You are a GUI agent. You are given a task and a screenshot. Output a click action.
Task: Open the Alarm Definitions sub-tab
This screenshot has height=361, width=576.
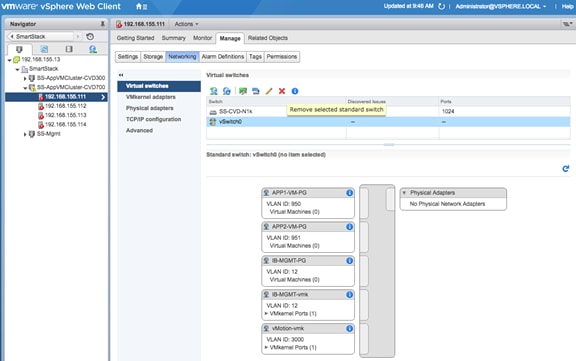coord(223,57)
